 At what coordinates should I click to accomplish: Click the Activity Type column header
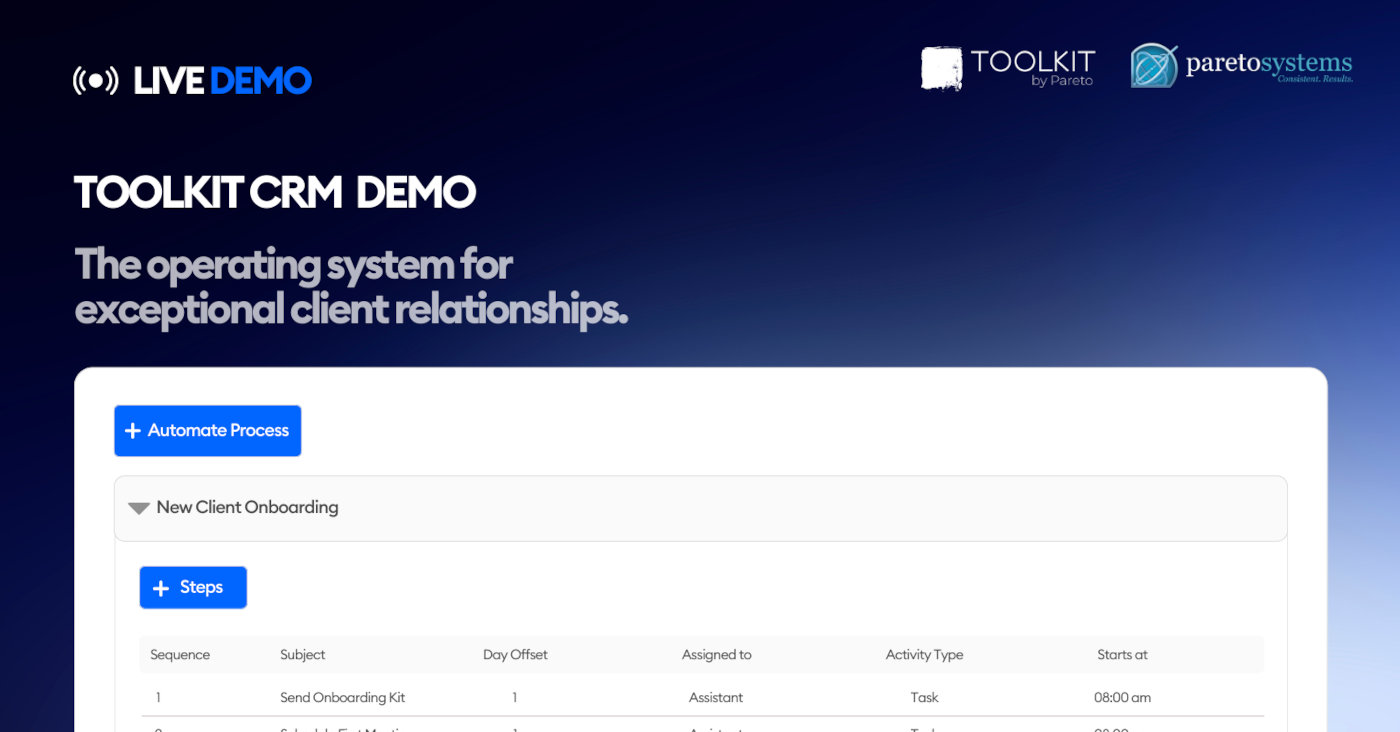[x=924, y=655]
